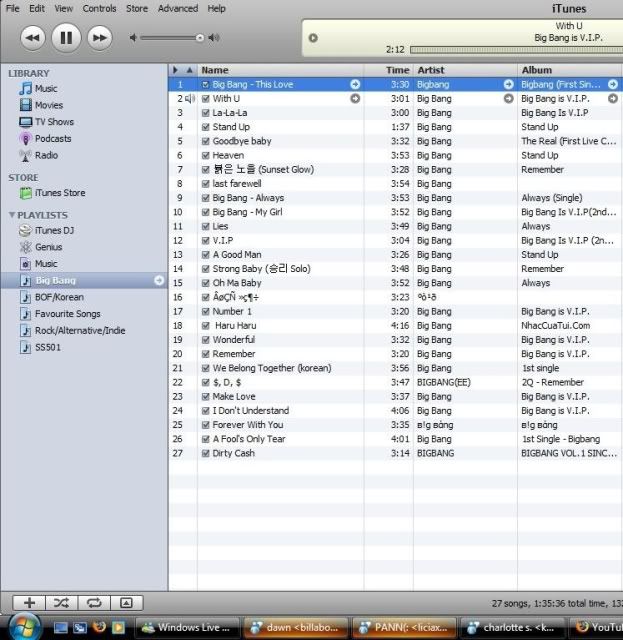Sort songs by the Name column header
The height and width of the screenshot is (640, 623).
coord(290,70)
